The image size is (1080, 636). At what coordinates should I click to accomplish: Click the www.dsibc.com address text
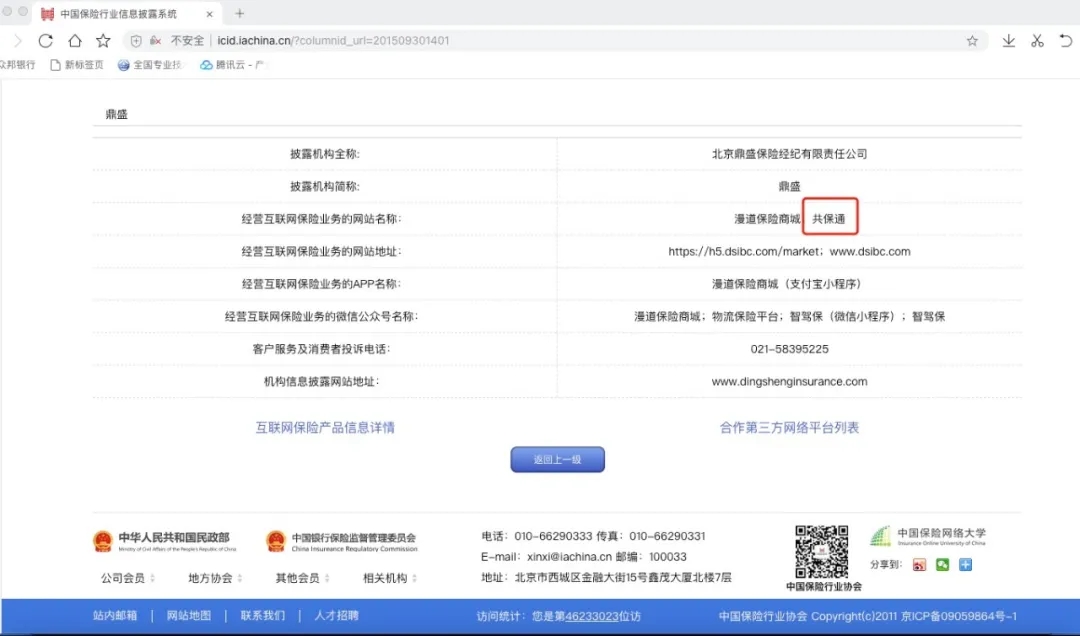(x=870, y=252)
